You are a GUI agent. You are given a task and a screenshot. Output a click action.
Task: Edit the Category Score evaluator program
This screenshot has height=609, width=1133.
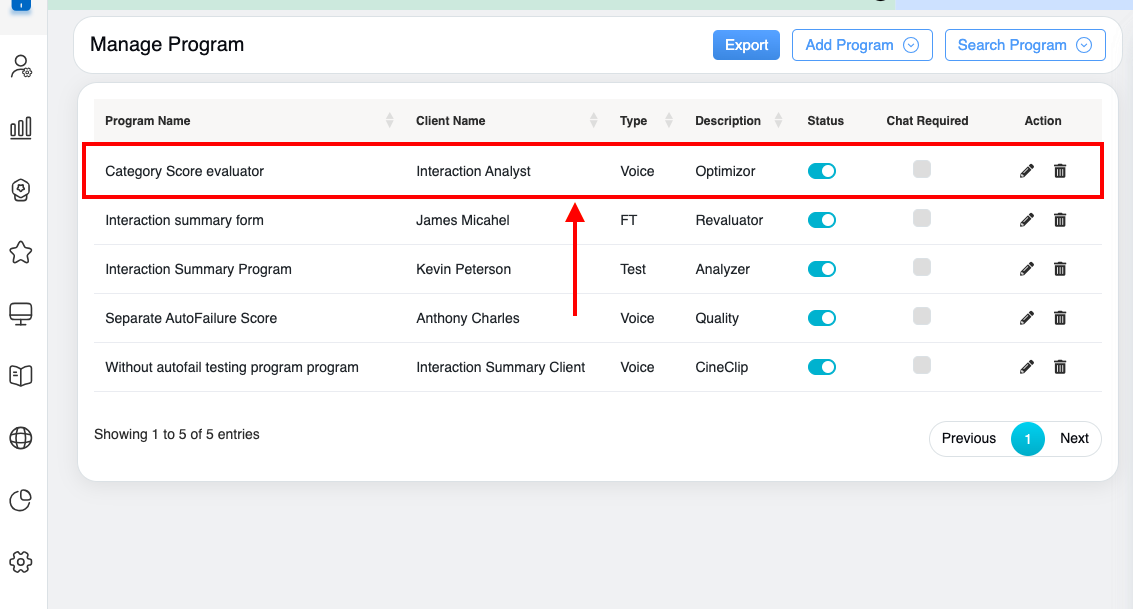[x=1026, y=171]
